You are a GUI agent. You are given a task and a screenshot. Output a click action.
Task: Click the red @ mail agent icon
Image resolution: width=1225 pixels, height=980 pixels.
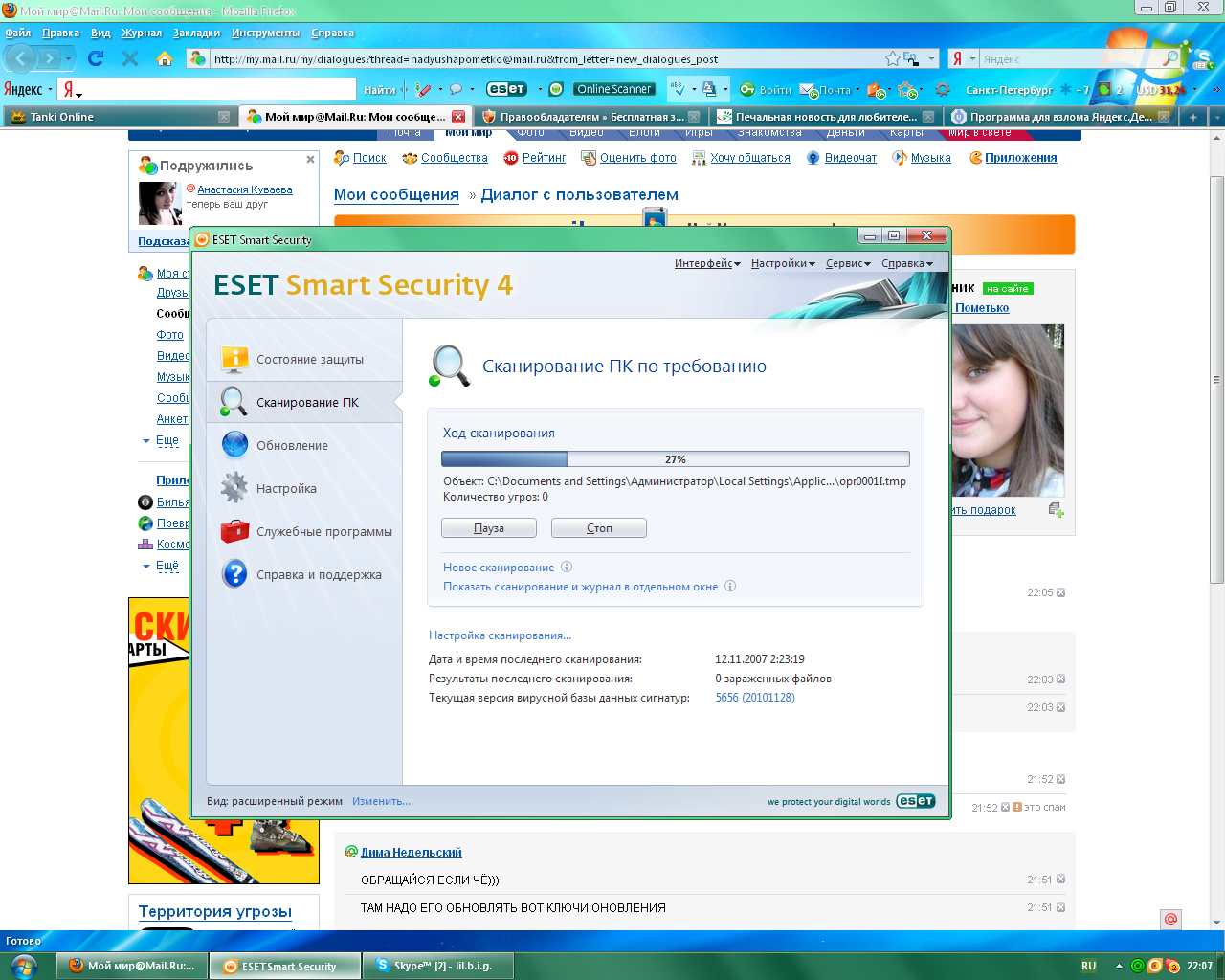tap(1170, 919)
